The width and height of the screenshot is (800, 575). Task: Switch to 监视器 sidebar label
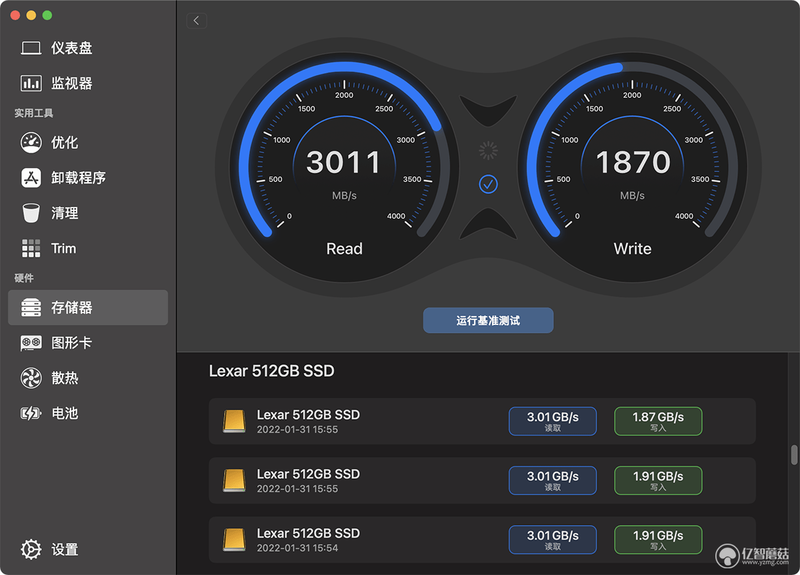[71, 83]
